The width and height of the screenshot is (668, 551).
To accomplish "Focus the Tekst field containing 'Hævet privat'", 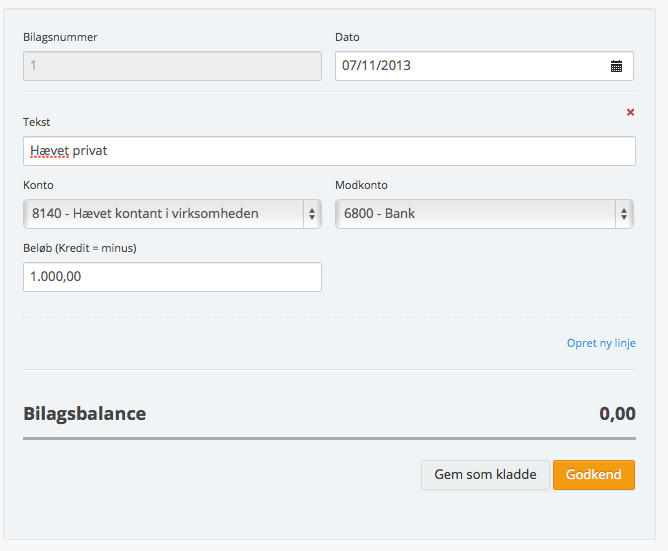I will click(x=329, y=151).
